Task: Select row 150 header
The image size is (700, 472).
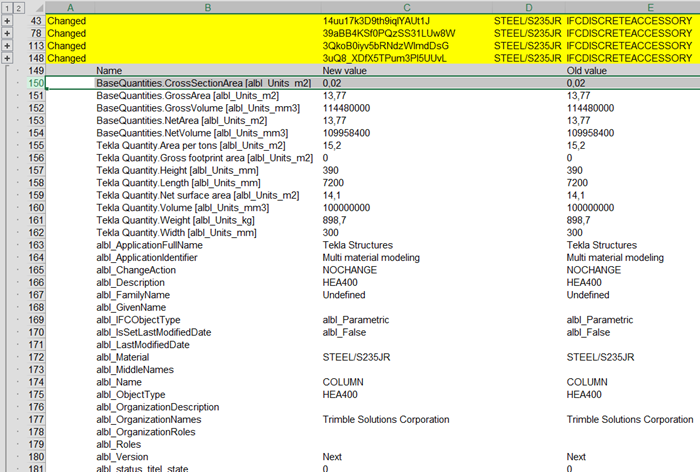Action: (35, 83)
